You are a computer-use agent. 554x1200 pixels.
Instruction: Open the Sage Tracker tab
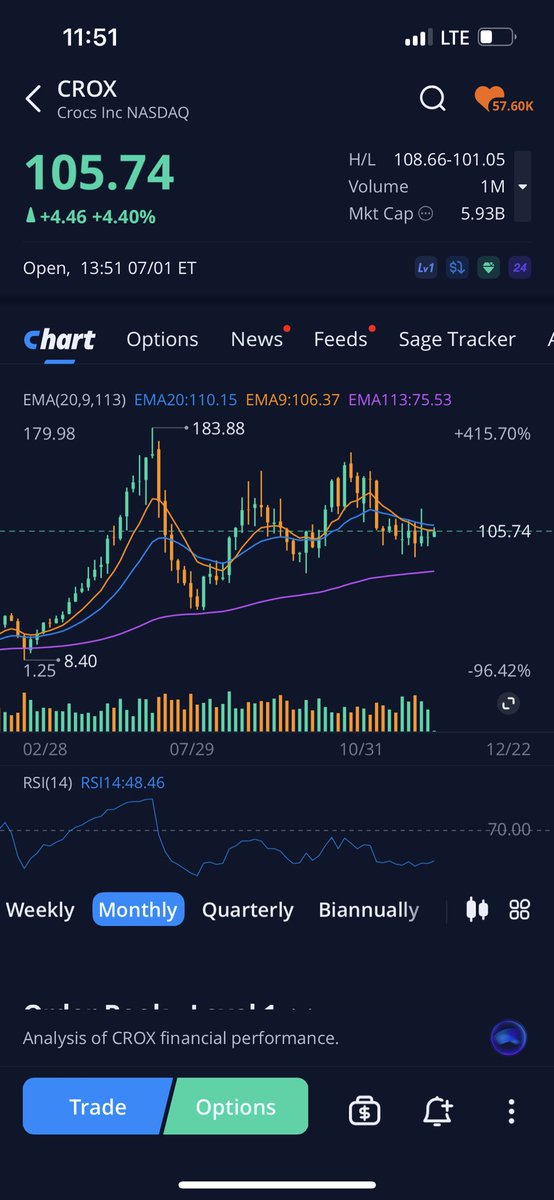point(457,339)
